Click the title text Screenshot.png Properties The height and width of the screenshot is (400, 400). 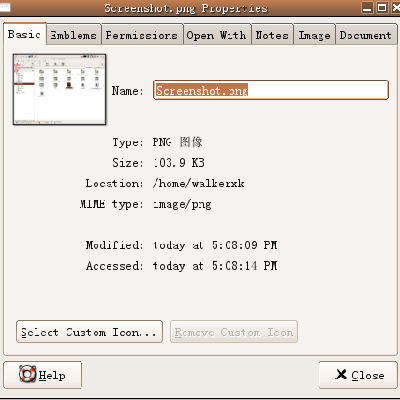coord(186,8)
